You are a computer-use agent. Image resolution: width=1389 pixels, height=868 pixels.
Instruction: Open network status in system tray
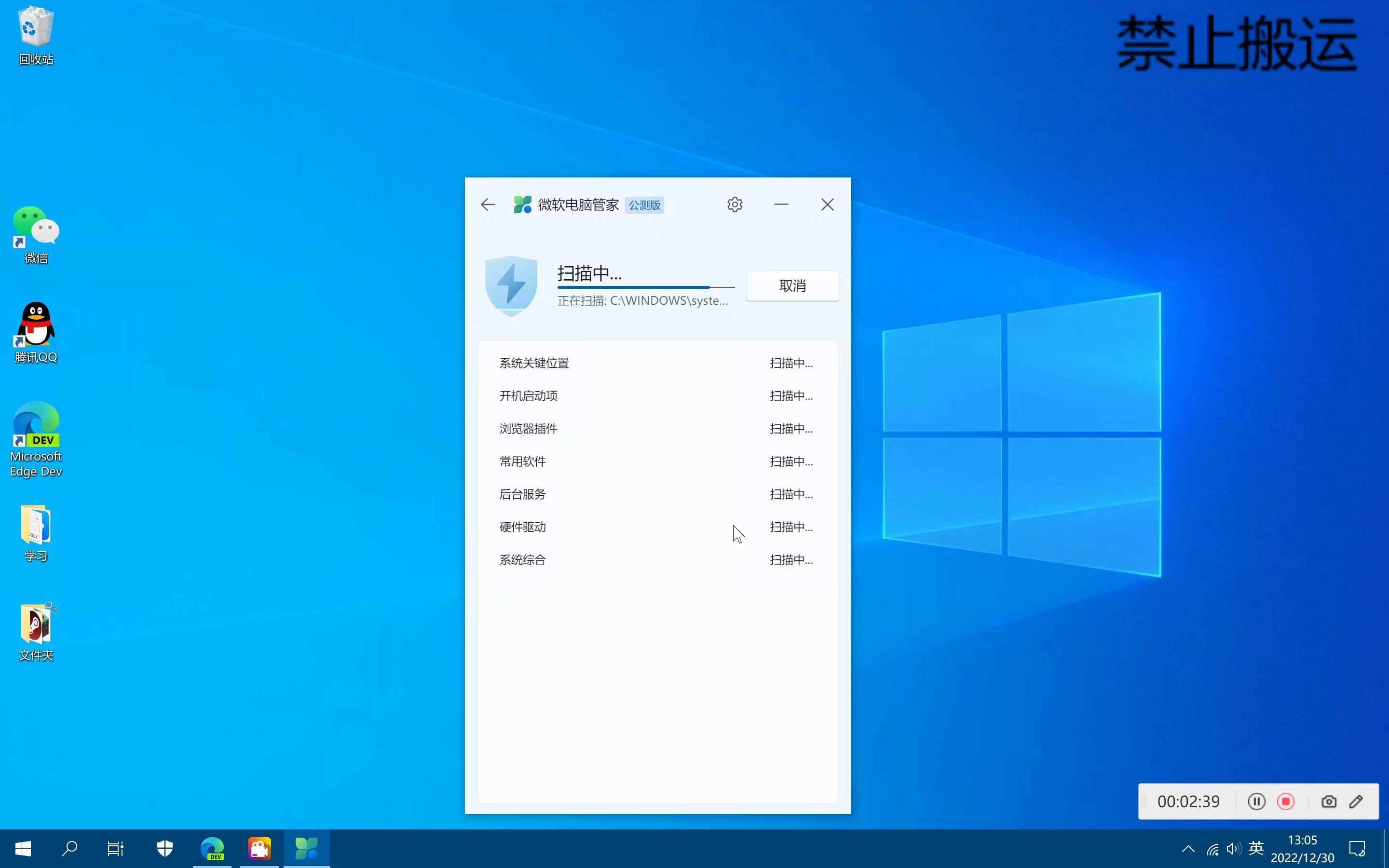point(1212,849)
